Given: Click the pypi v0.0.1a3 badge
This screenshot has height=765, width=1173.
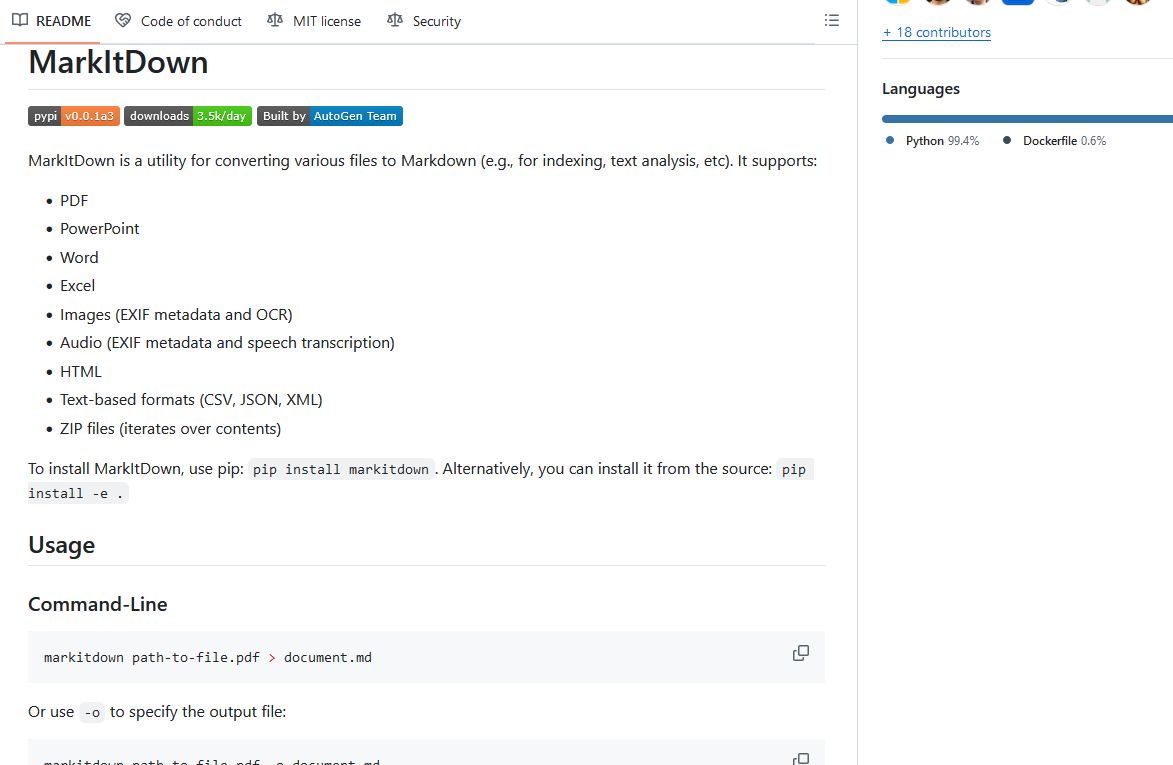Looking at the screenshot, I should [74, 116].
